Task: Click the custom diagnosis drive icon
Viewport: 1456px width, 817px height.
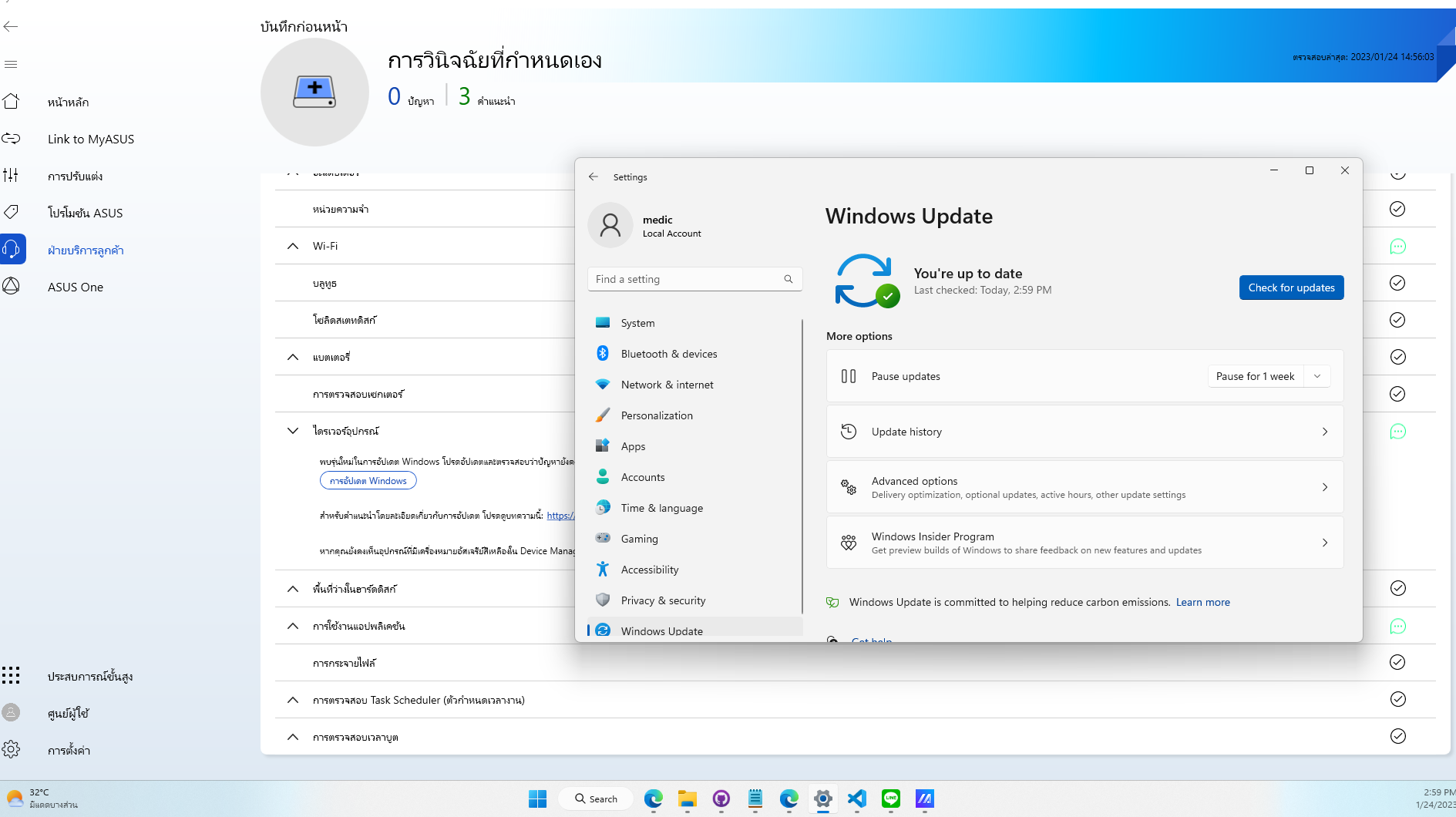Action: (314, 92)
